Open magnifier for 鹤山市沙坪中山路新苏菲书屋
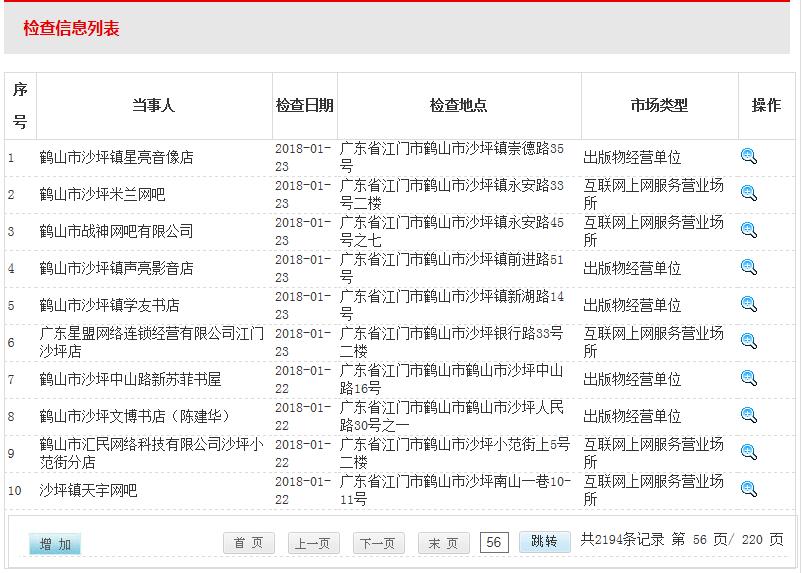The width and height of the screenshot is (804, 573). 748,378
